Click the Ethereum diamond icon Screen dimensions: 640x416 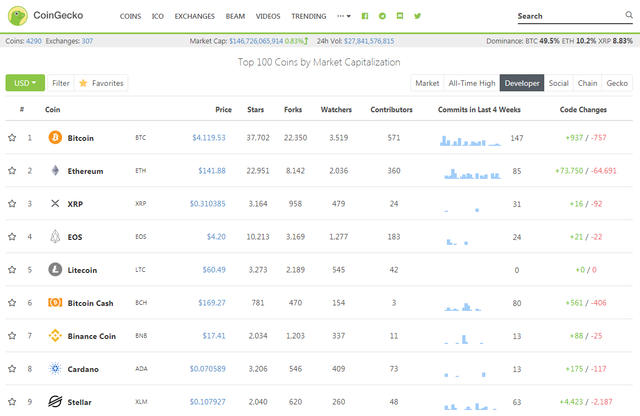tap(55, 170)
